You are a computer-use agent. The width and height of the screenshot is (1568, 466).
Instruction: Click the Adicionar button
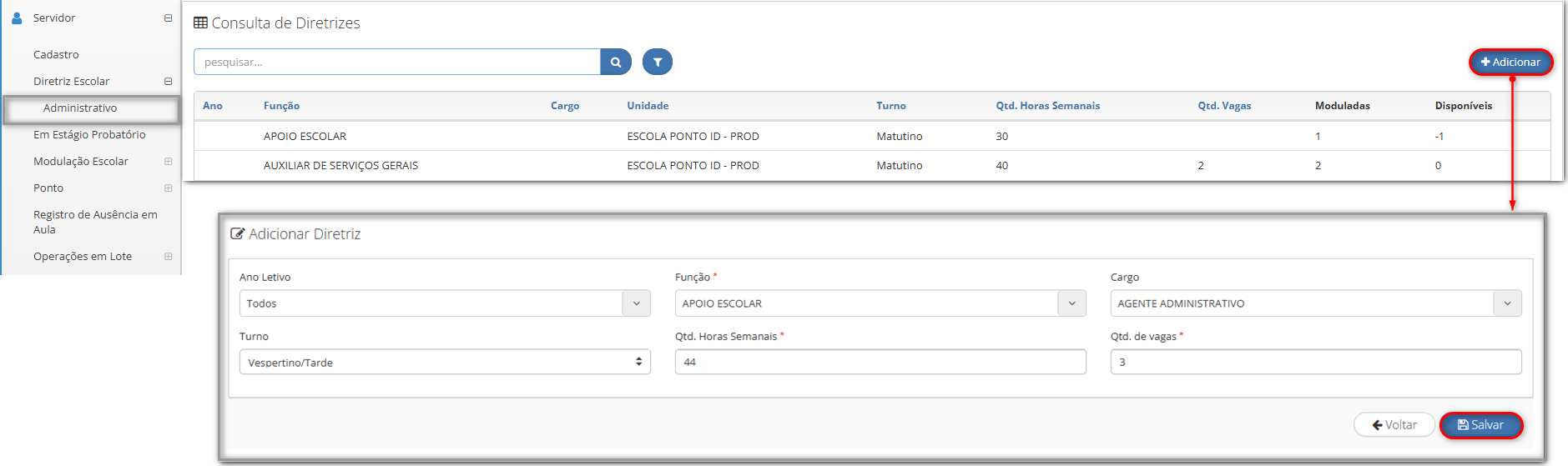pos(1510,62)
